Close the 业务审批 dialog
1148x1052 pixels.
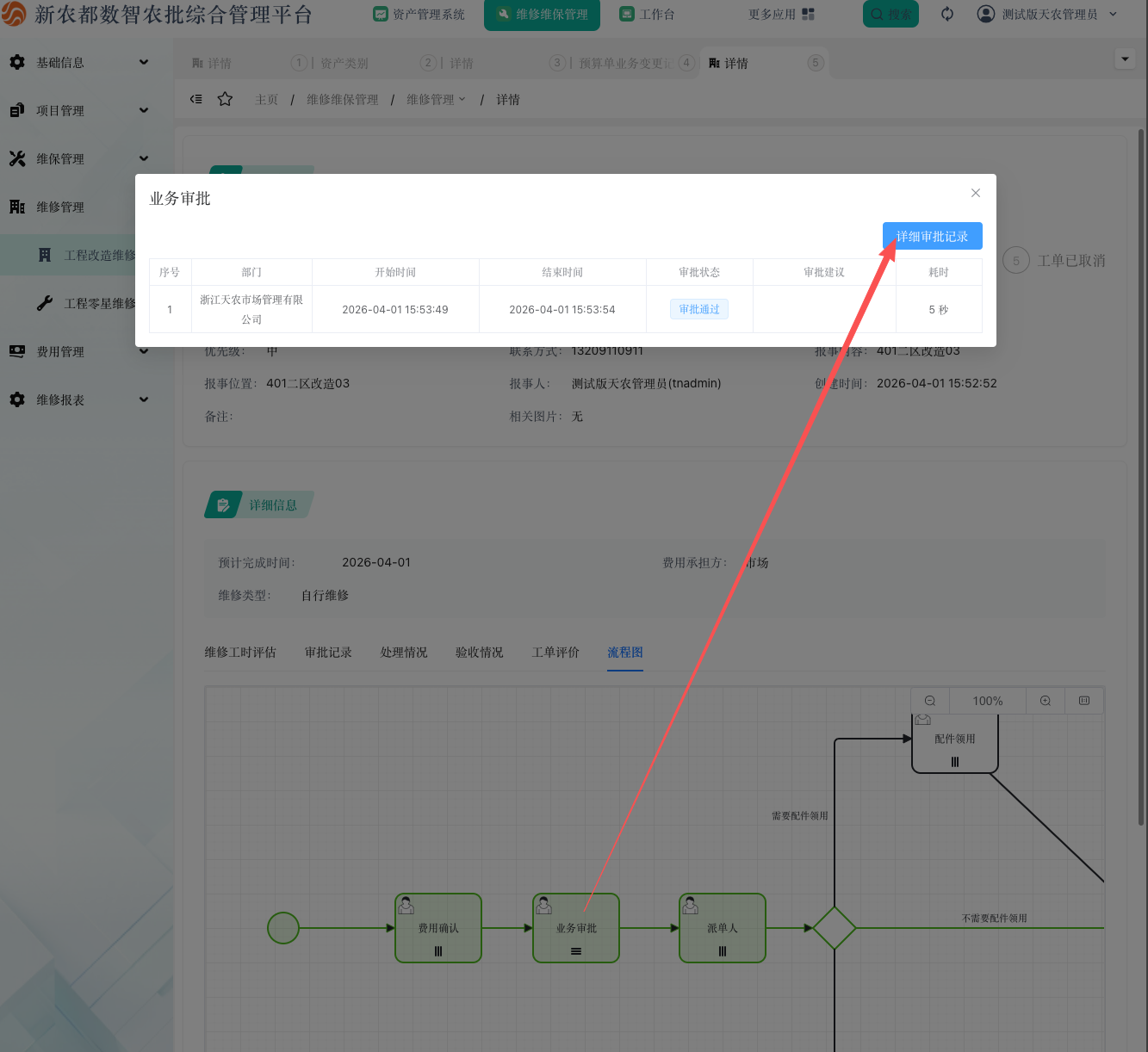pos(976,193)
